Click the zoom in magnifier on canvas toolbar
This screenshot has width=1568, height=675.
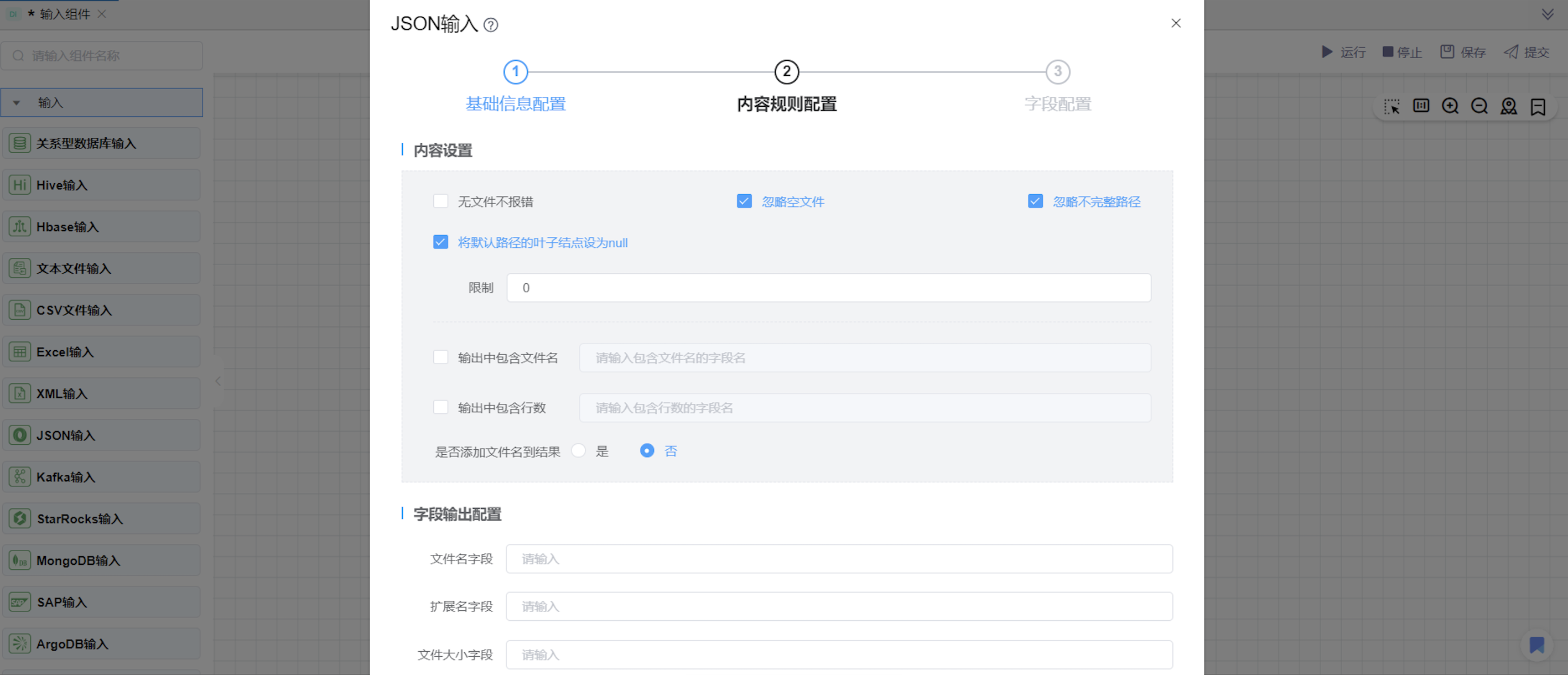click(x=1450, y=107)
